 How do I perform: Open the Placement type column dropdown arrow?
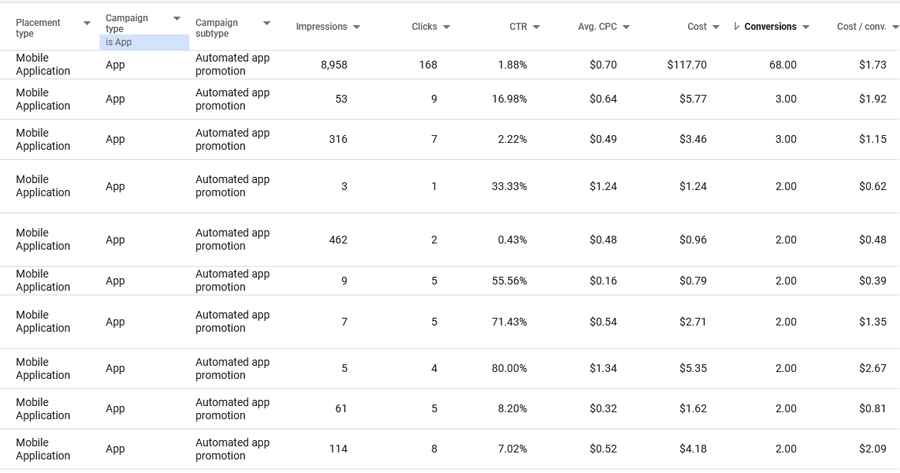coord(87,23)
